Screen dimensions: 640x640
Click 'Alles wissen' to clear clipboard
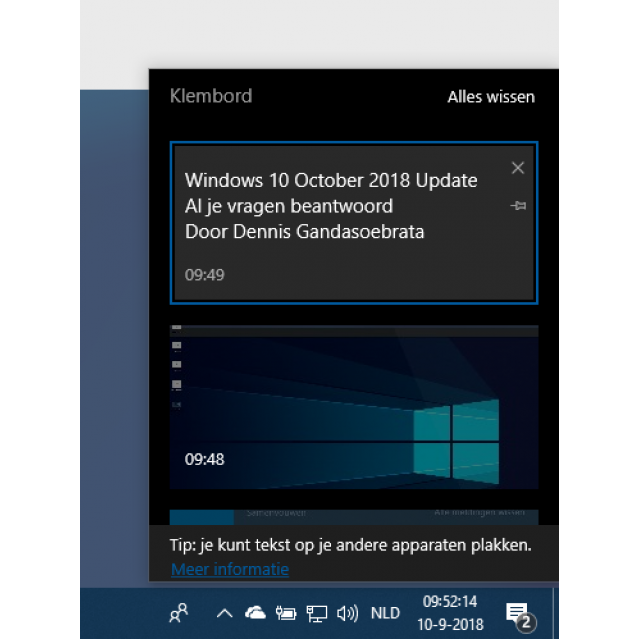(x=491, y=97)
